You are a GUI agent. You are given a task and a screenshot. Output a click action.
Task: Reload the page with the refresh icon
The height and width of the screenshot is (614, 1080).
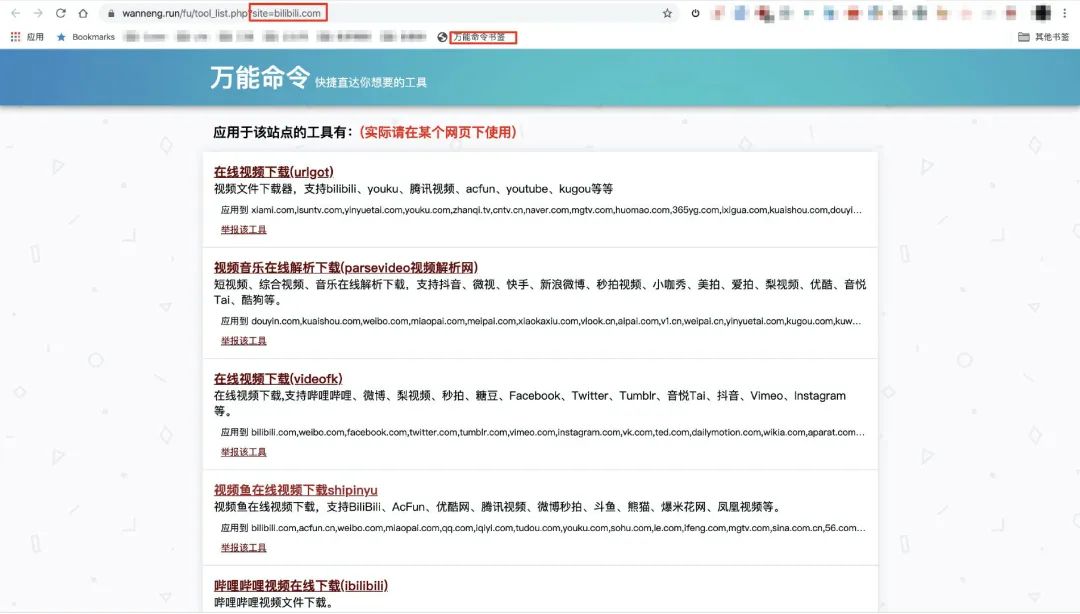[62, 14]
